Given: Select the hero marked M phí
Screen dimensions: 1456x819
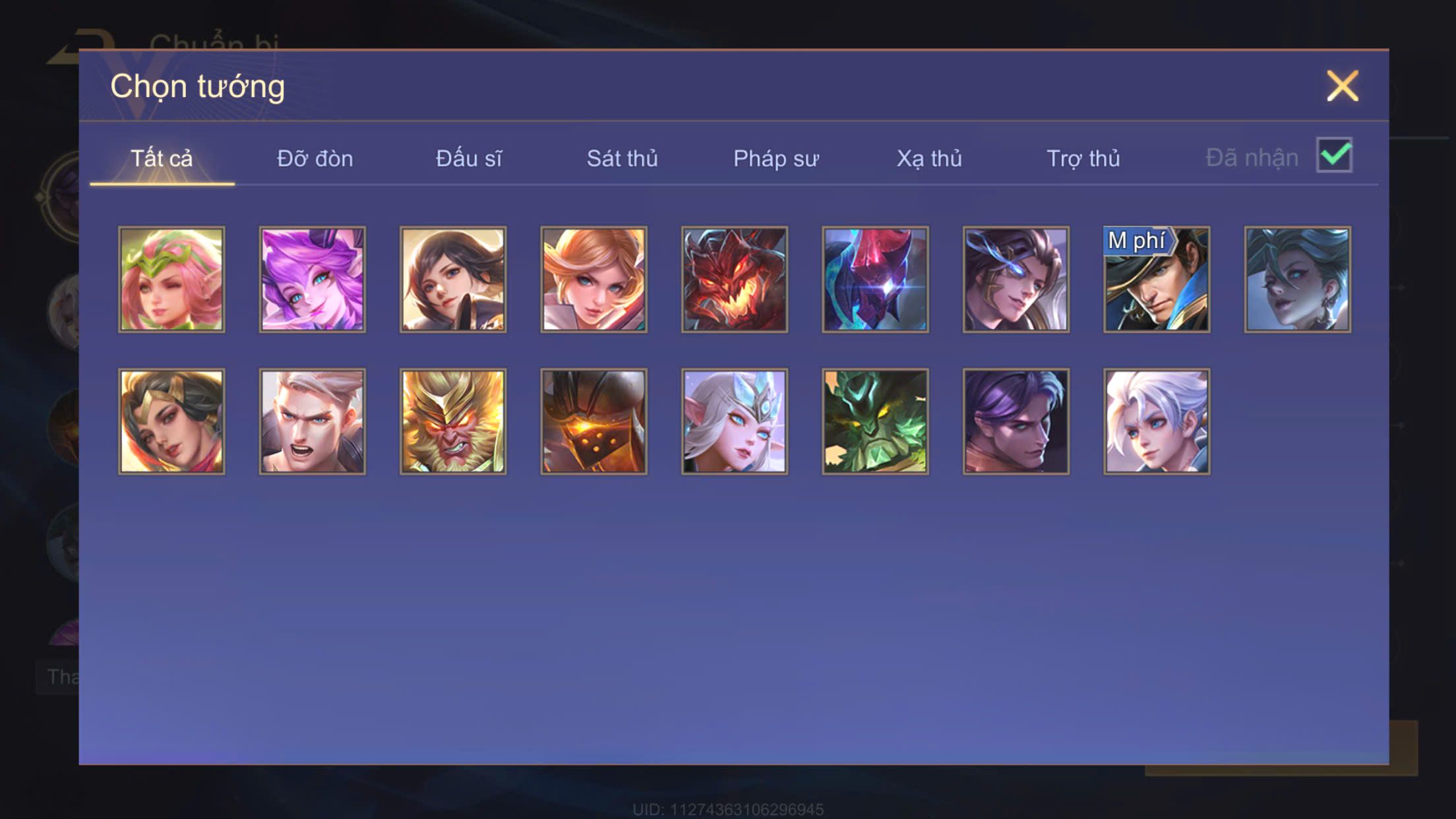Looking at the screenshot, I should point(1157,280).
